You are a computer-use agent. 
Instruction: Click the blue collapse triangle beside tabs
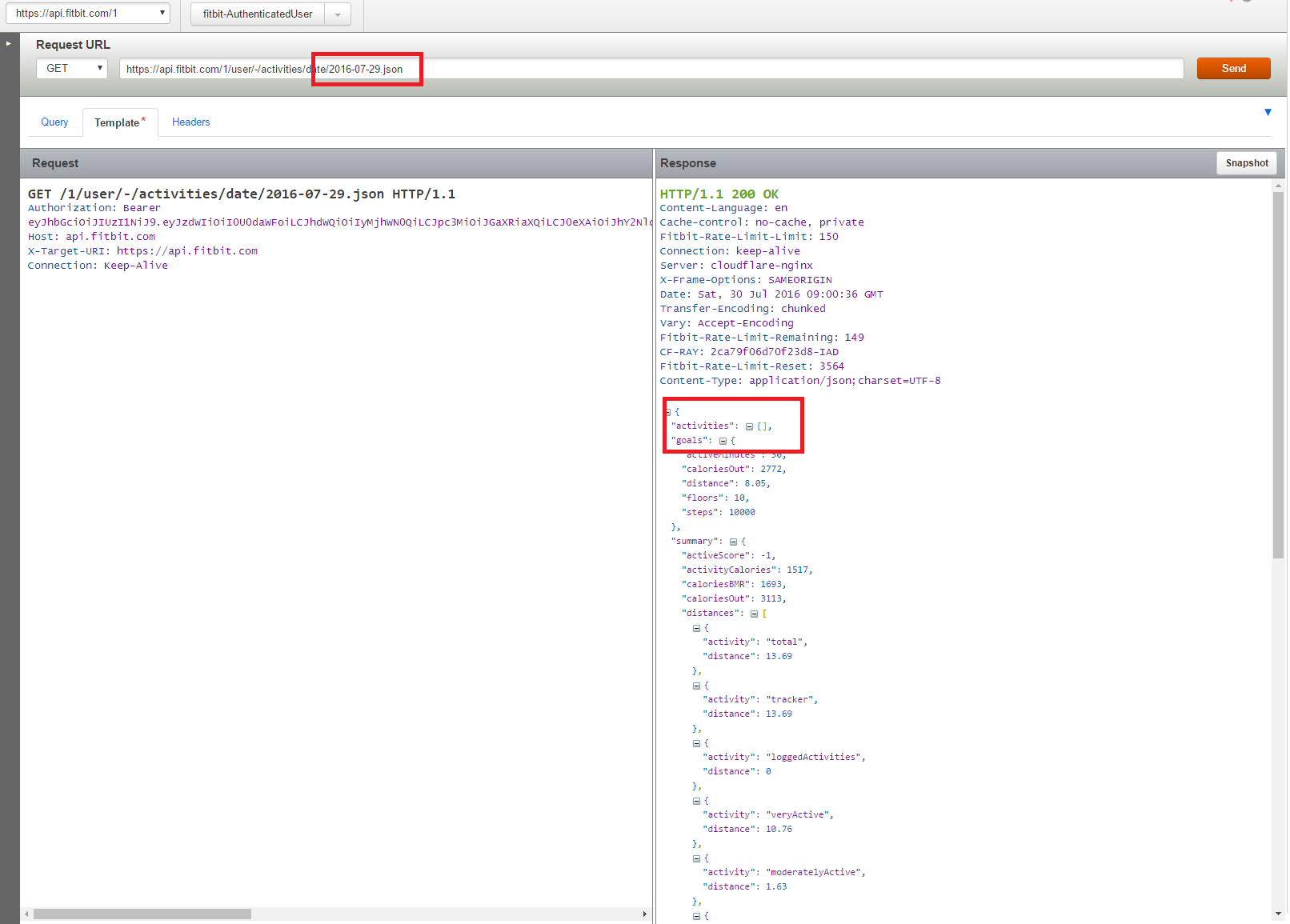[1268, 112]
